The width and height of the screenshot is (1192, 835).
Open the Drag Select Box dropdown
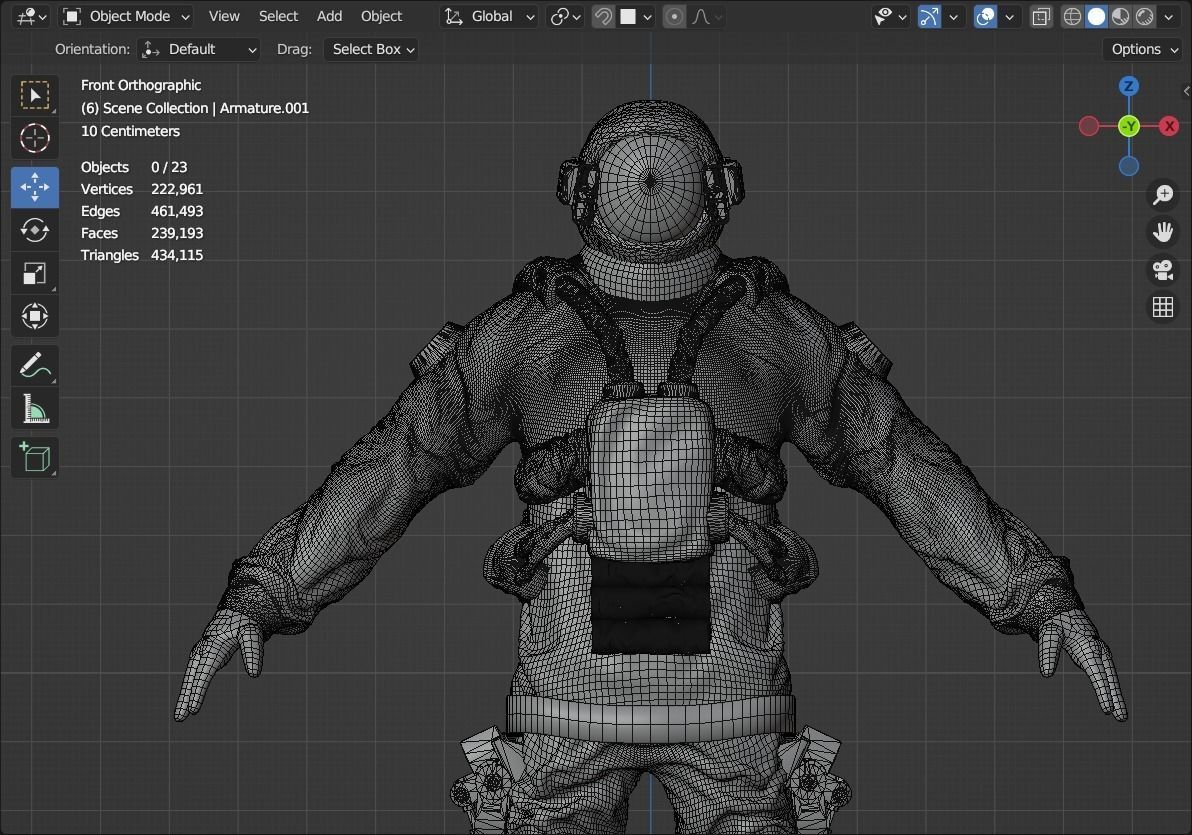click(371, 49)
